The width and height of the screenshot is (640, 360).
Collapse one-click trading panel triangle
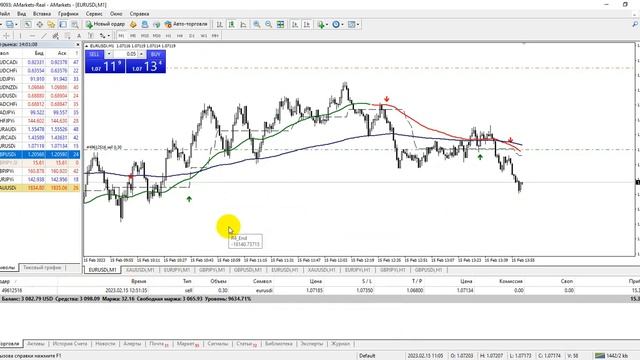coord(87,46)
